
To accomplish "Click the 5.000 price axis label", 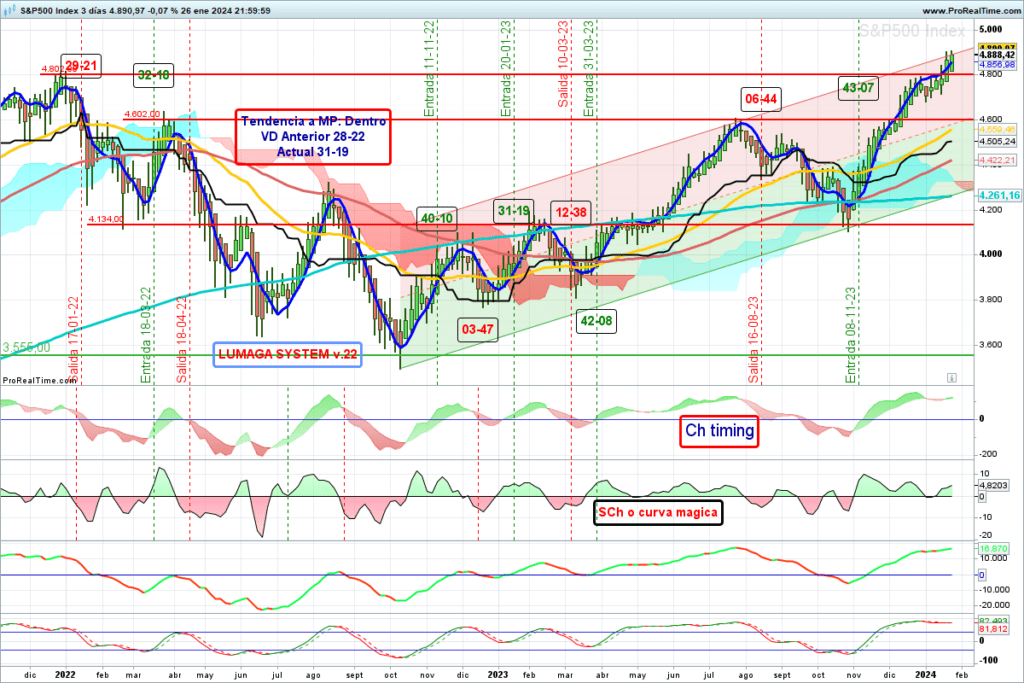I will (991, 29).
